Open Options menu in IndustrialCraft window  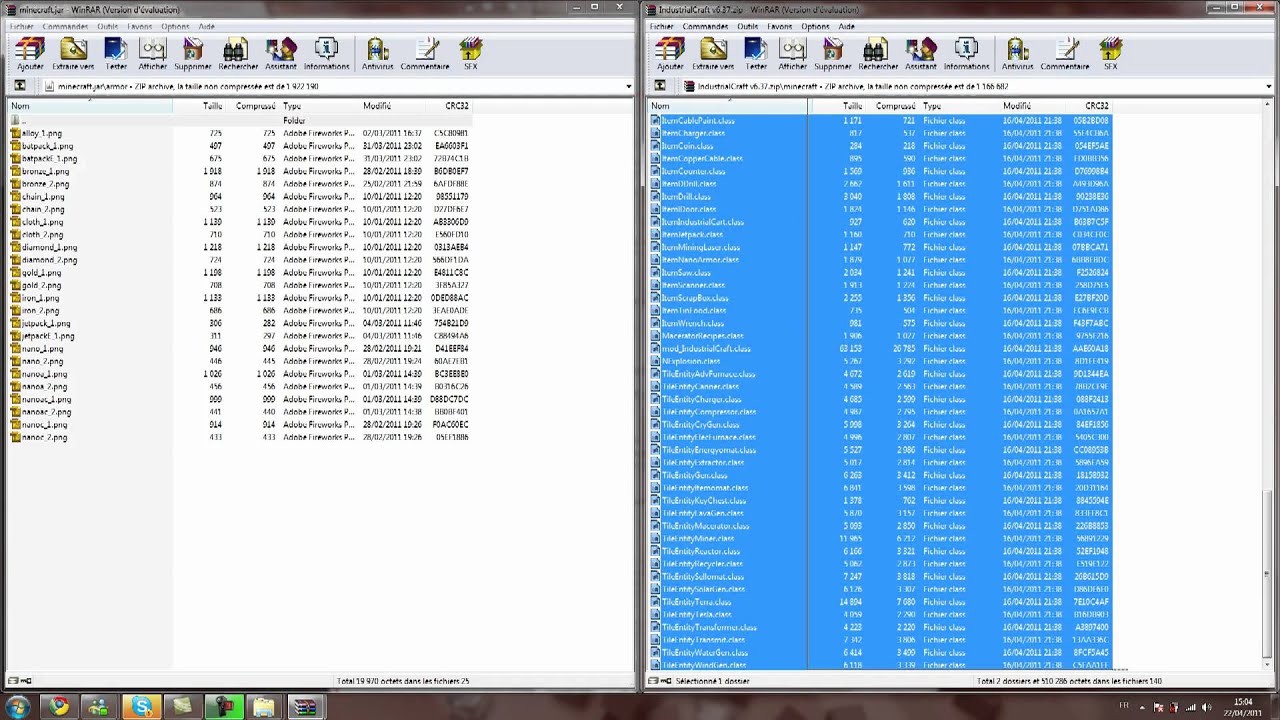815,26
